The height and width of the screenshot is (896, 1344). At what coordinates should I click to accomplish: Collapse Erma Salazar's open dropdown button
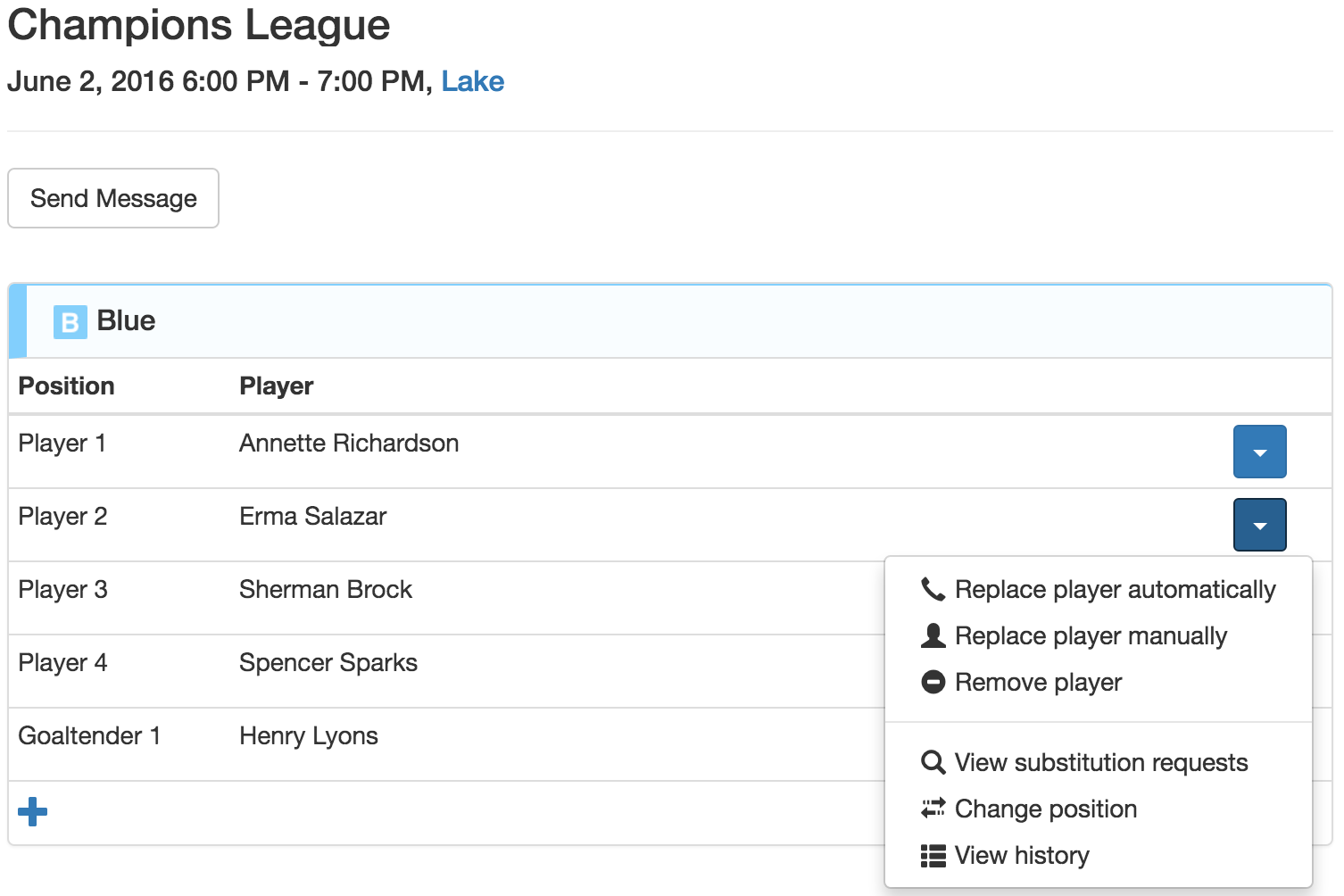[1259, 525]
